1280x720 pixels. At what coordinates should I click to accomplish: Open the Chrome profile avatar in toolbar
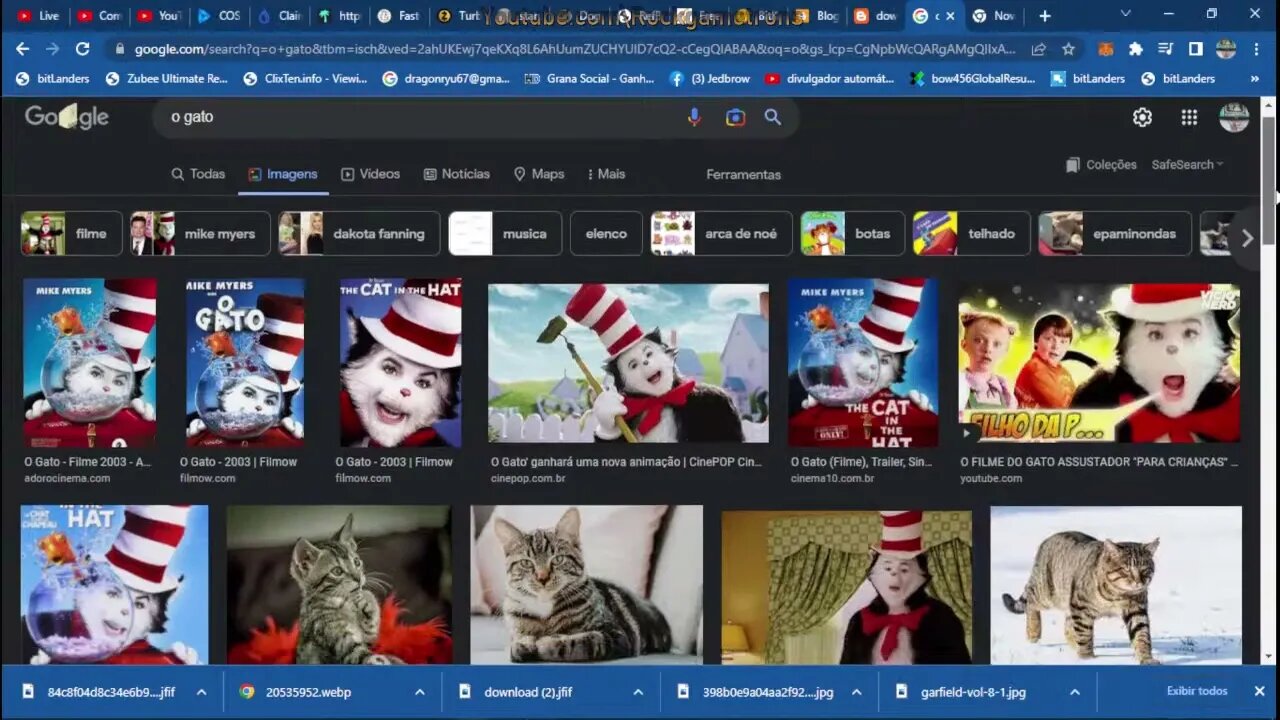1226,49
